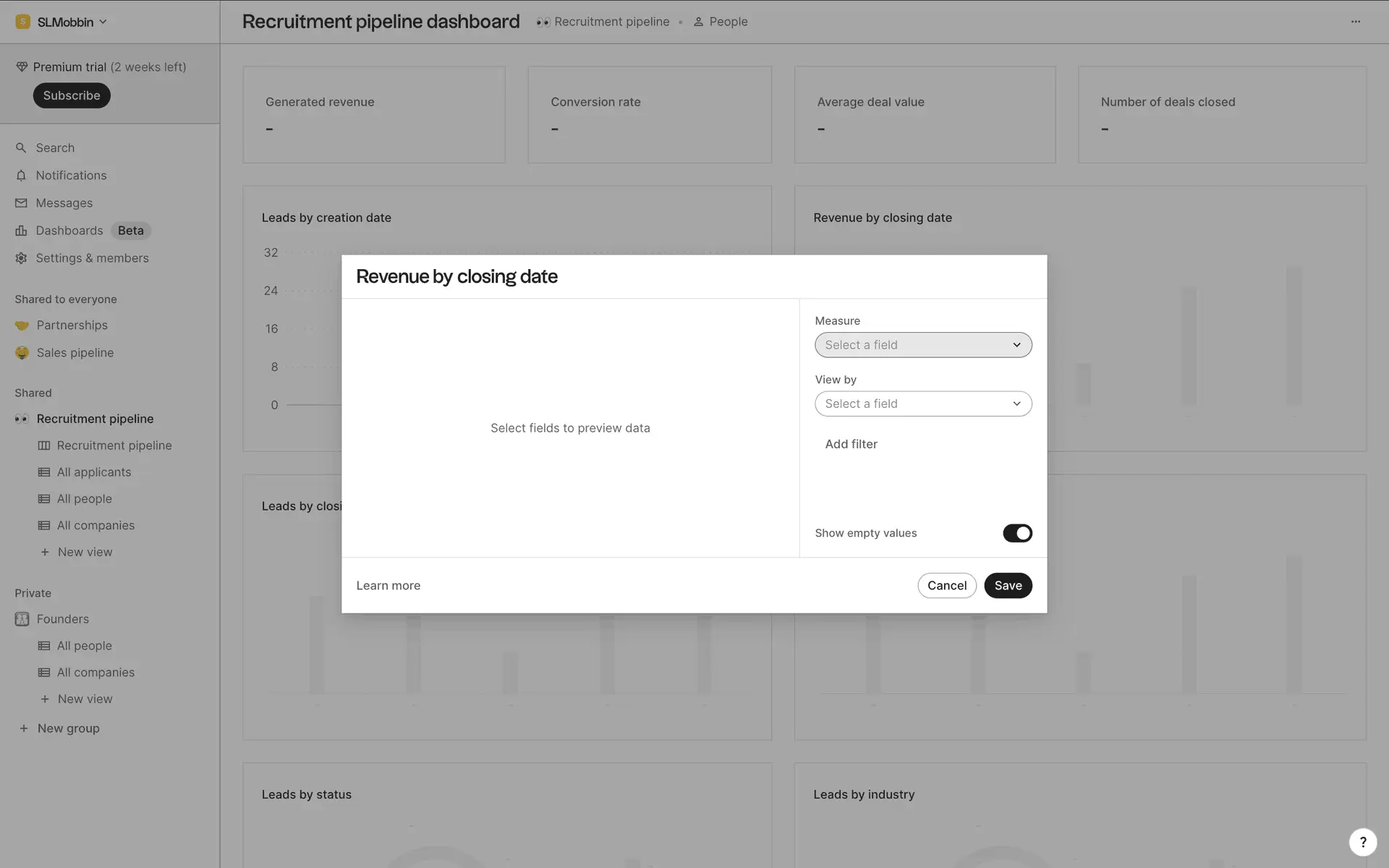The width and height of the screenshot is (1389, 868).
Task: Click the Messages envelope icon
Action: 21,203
